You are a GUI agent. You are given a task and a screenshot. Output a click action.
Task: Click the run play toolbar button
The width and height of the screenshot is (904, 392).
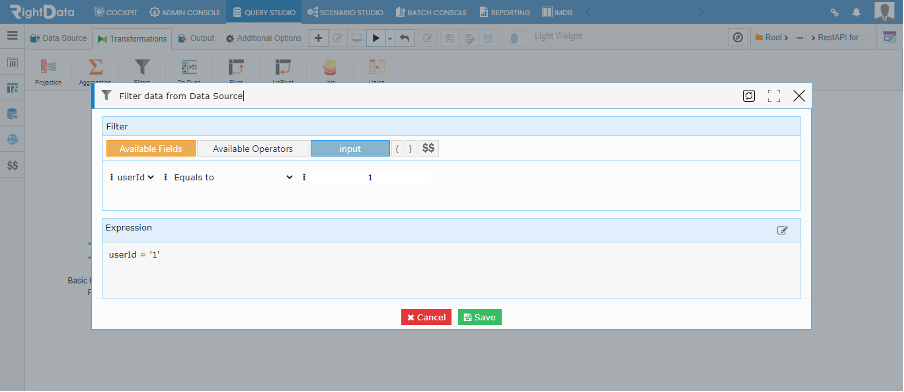[x=376, y=38]
